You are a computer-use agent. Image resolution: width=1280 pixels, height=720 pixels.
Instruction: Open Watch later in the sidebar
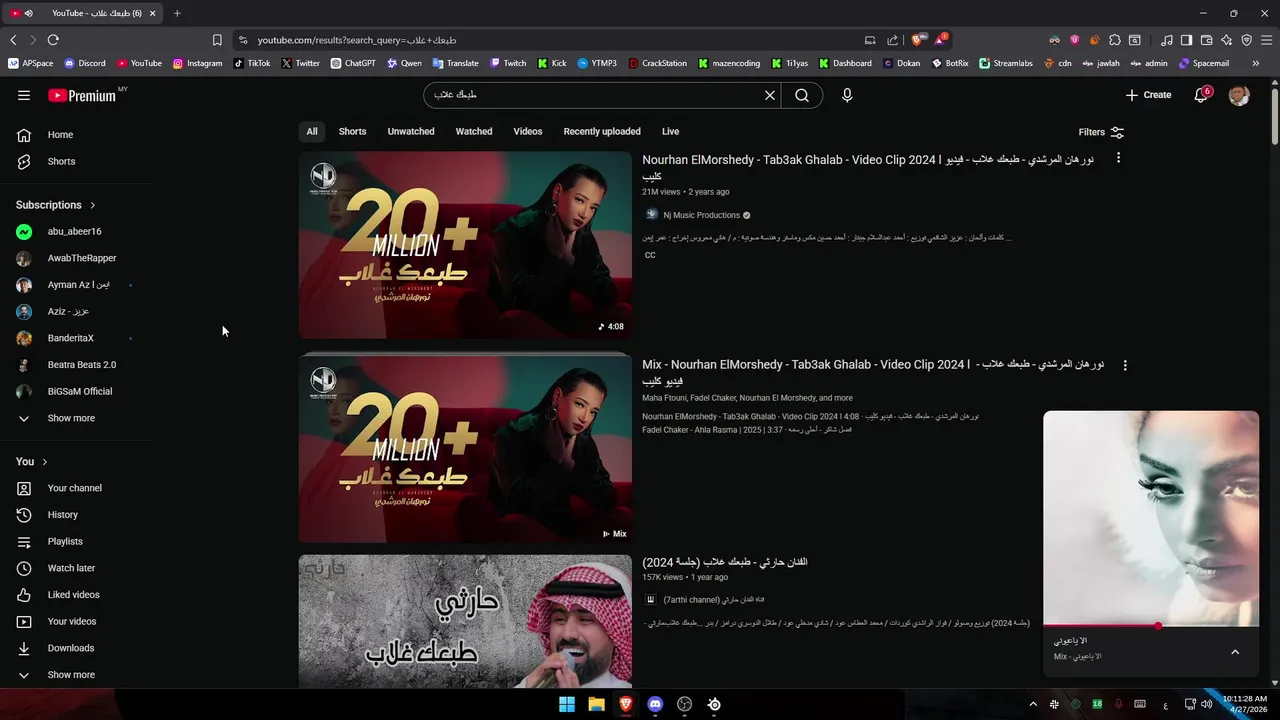pos(71,568)
